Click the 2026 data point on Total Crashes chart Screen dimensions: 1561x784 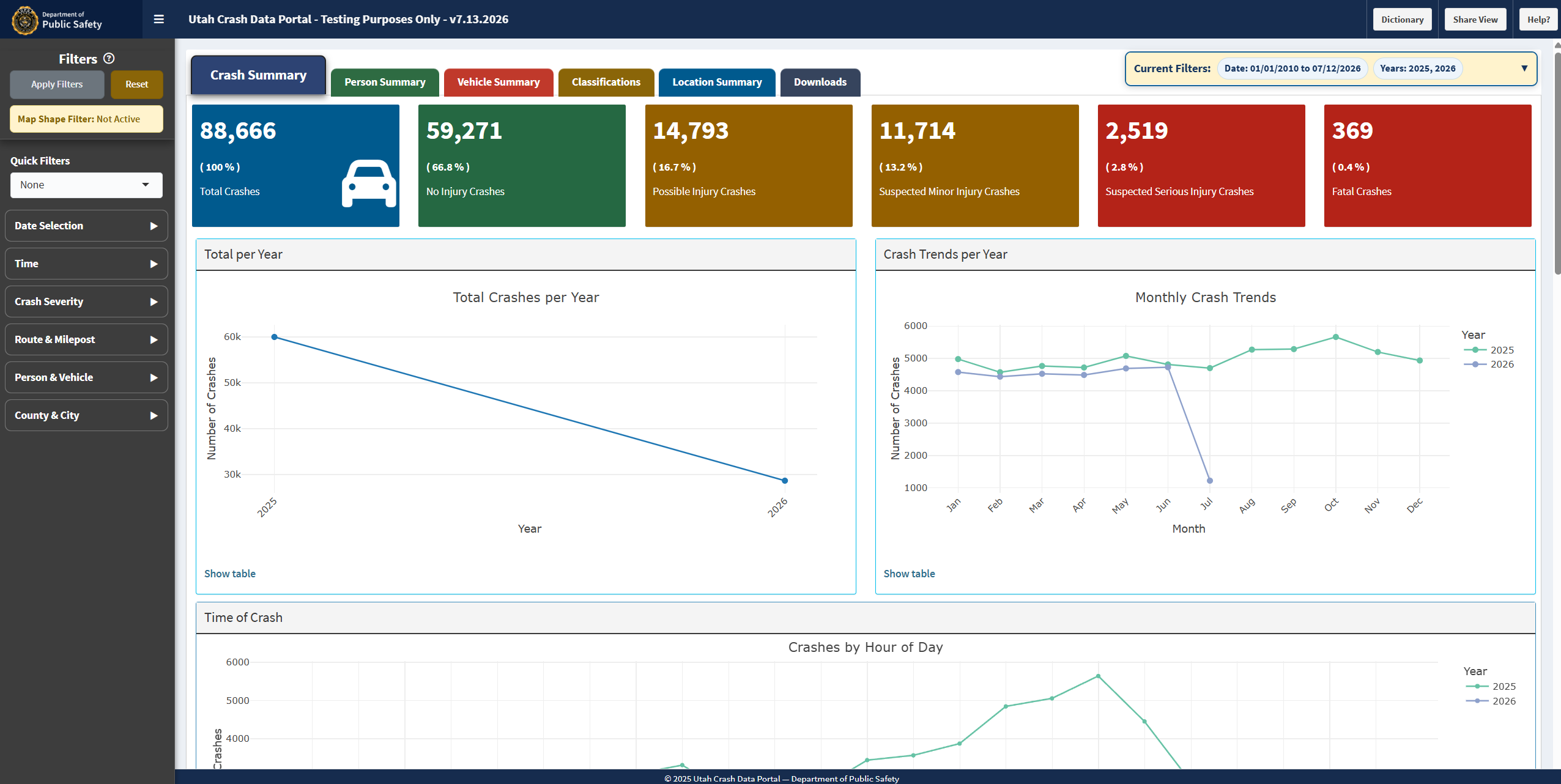click(785, 481)
